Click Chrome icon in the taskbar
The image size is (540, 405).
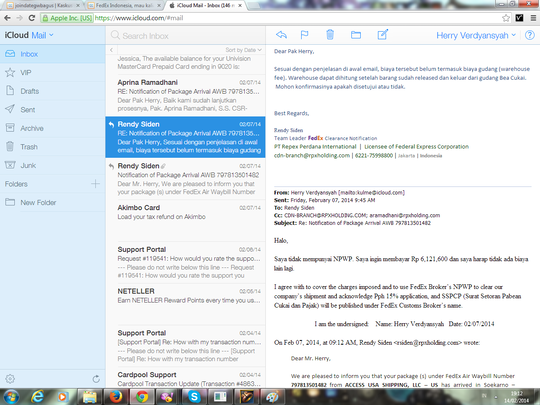point(142,397)
